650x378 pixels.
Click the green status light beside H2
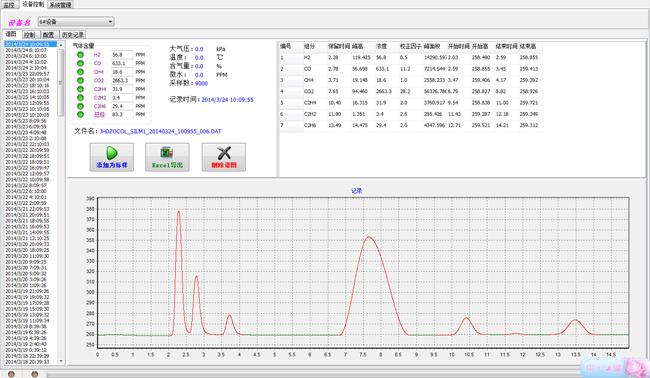[x=80, y=55]
